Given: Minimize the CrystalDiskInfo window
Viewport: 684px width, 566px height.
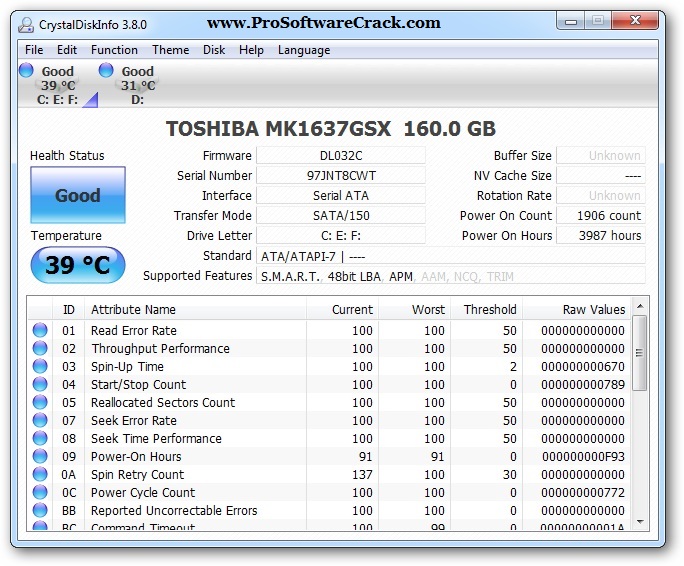Looking at the screenshot, I should coord(571,21).
